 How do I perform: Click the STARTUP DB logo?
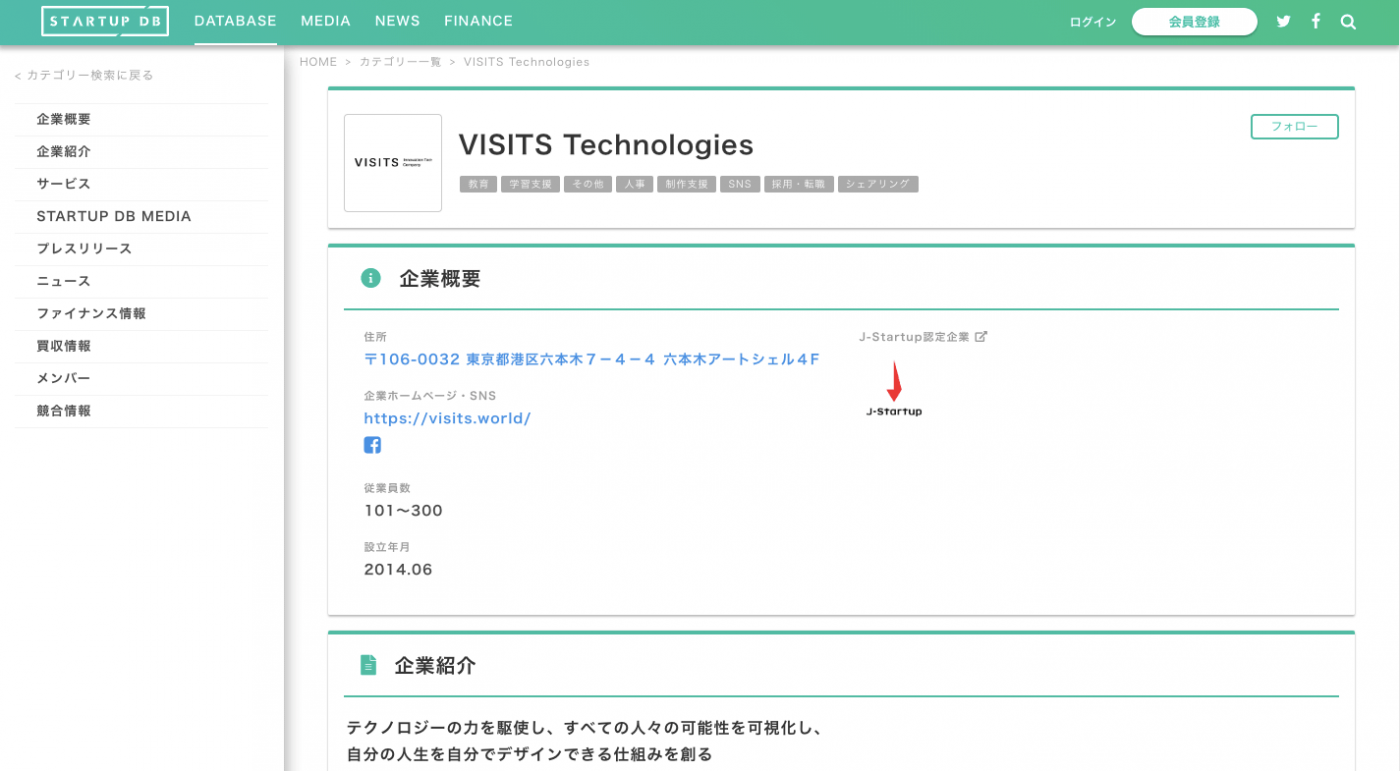[x=105, y=21]
